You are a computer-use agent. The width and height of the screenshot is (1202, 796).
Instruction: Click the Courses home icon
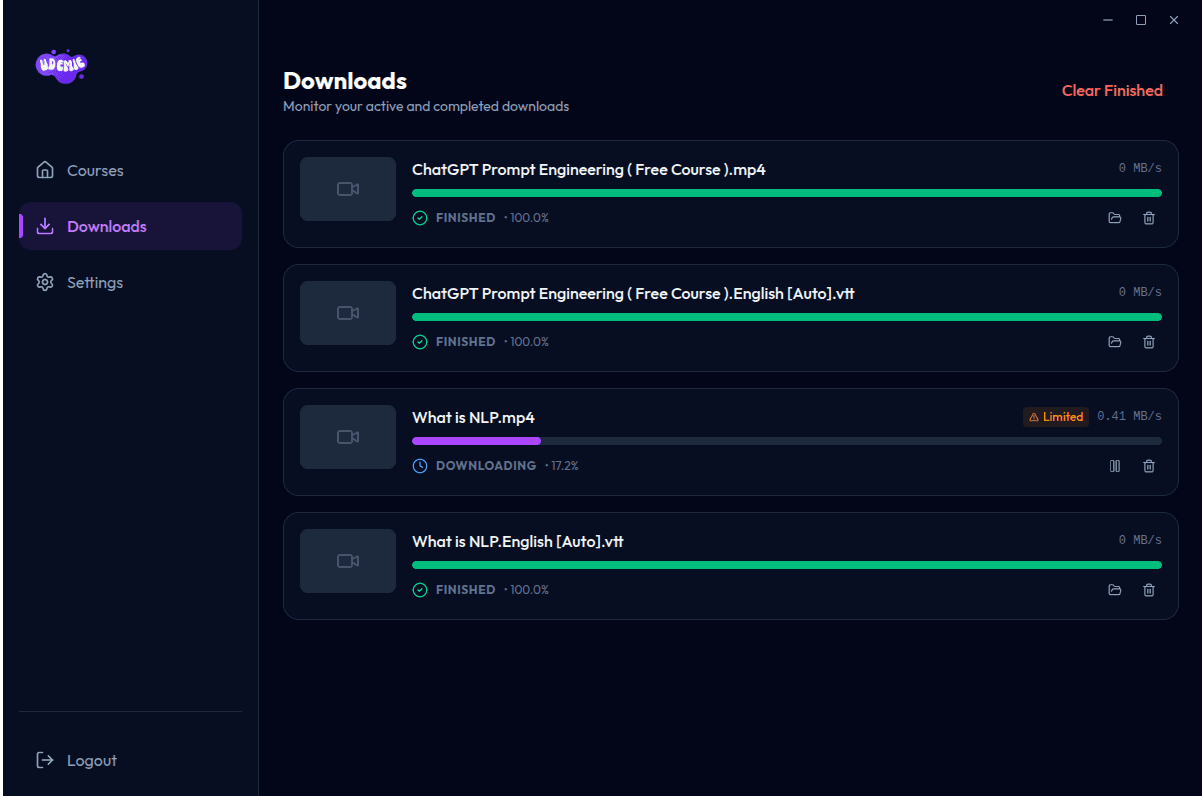coord(45,170)
